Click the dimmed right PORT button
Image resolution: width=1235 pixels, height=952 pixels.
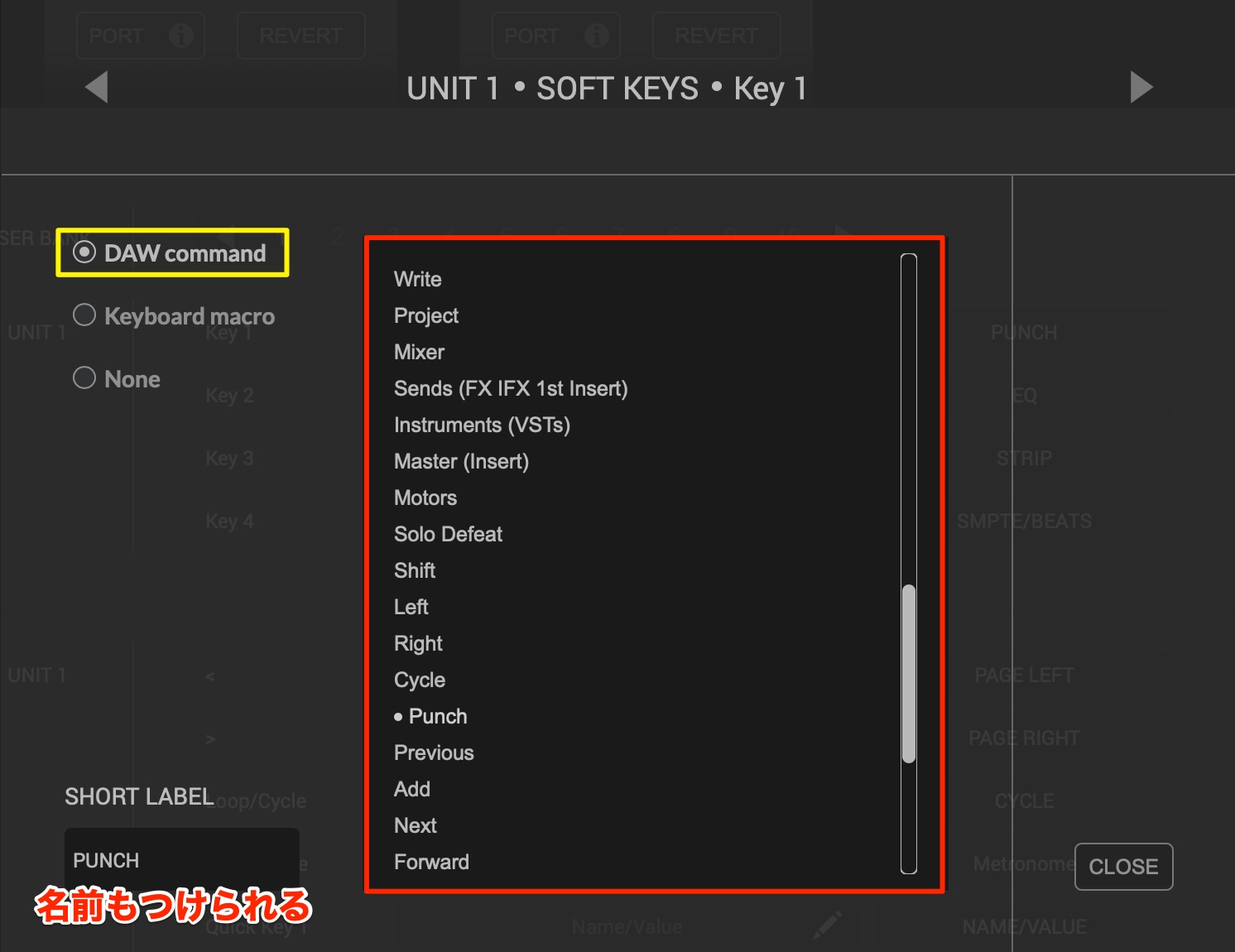click(555, 36)
